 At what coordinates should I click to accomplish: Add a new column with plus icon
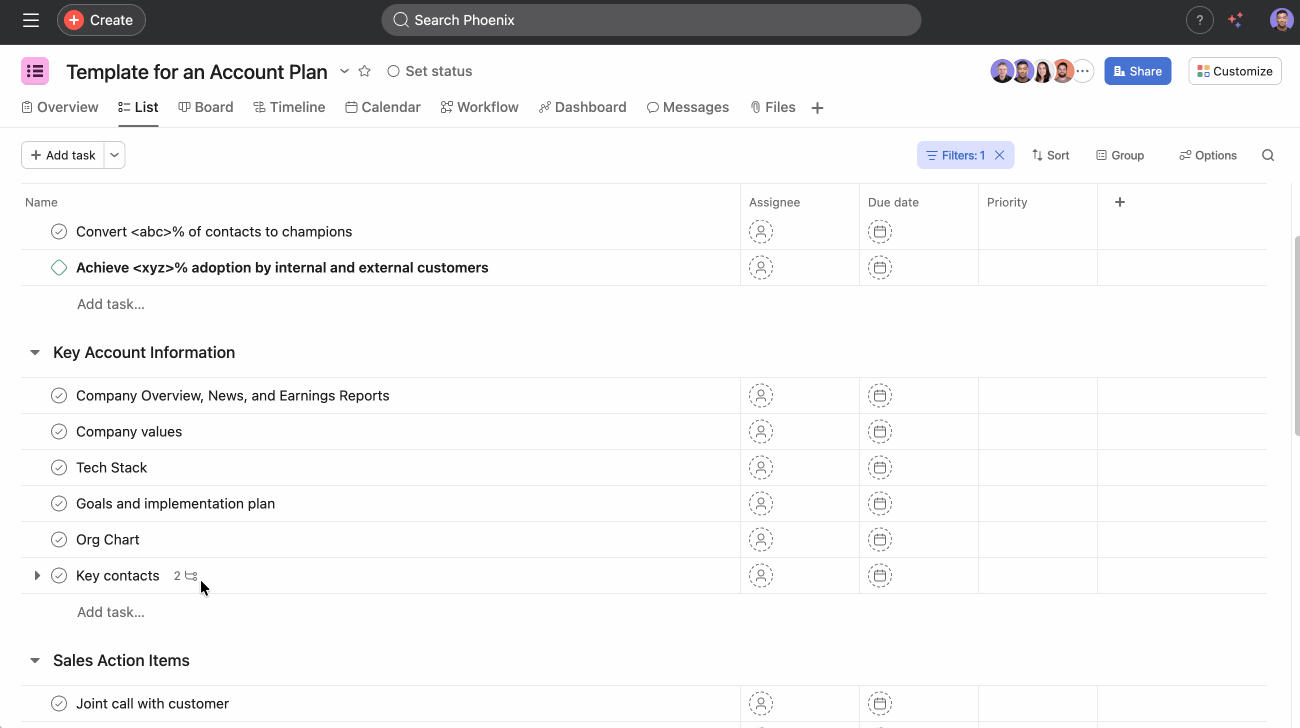coord(1120,202)
